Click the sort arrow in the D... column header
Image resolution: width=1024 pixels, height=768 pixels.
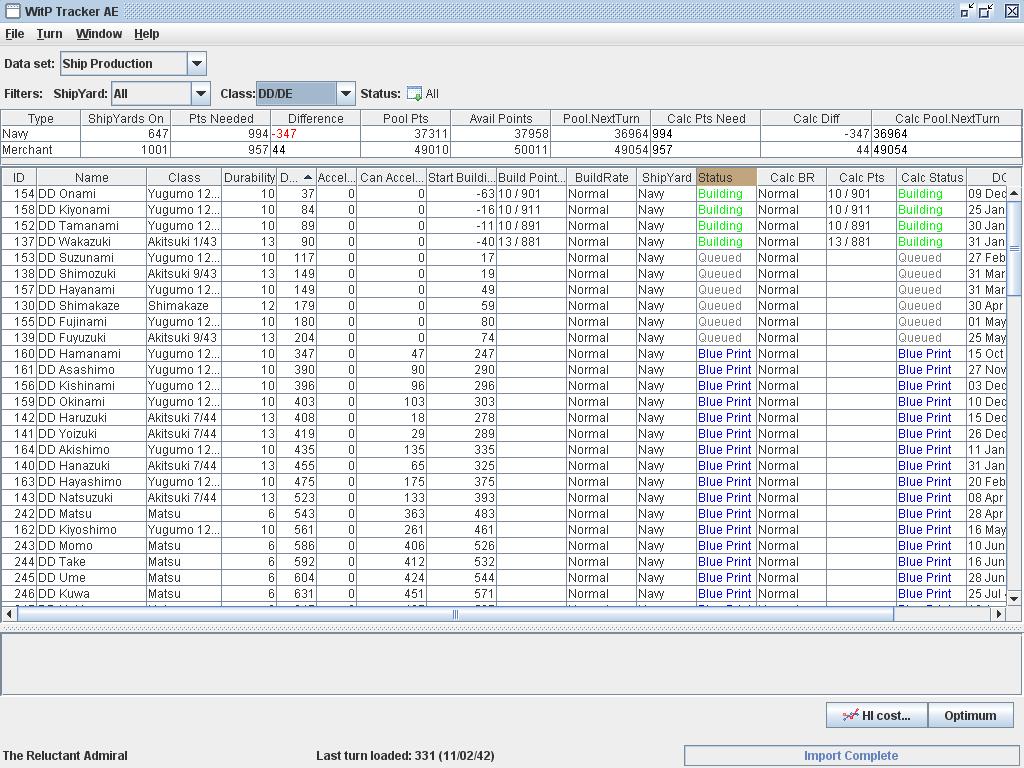pos(307,178)
